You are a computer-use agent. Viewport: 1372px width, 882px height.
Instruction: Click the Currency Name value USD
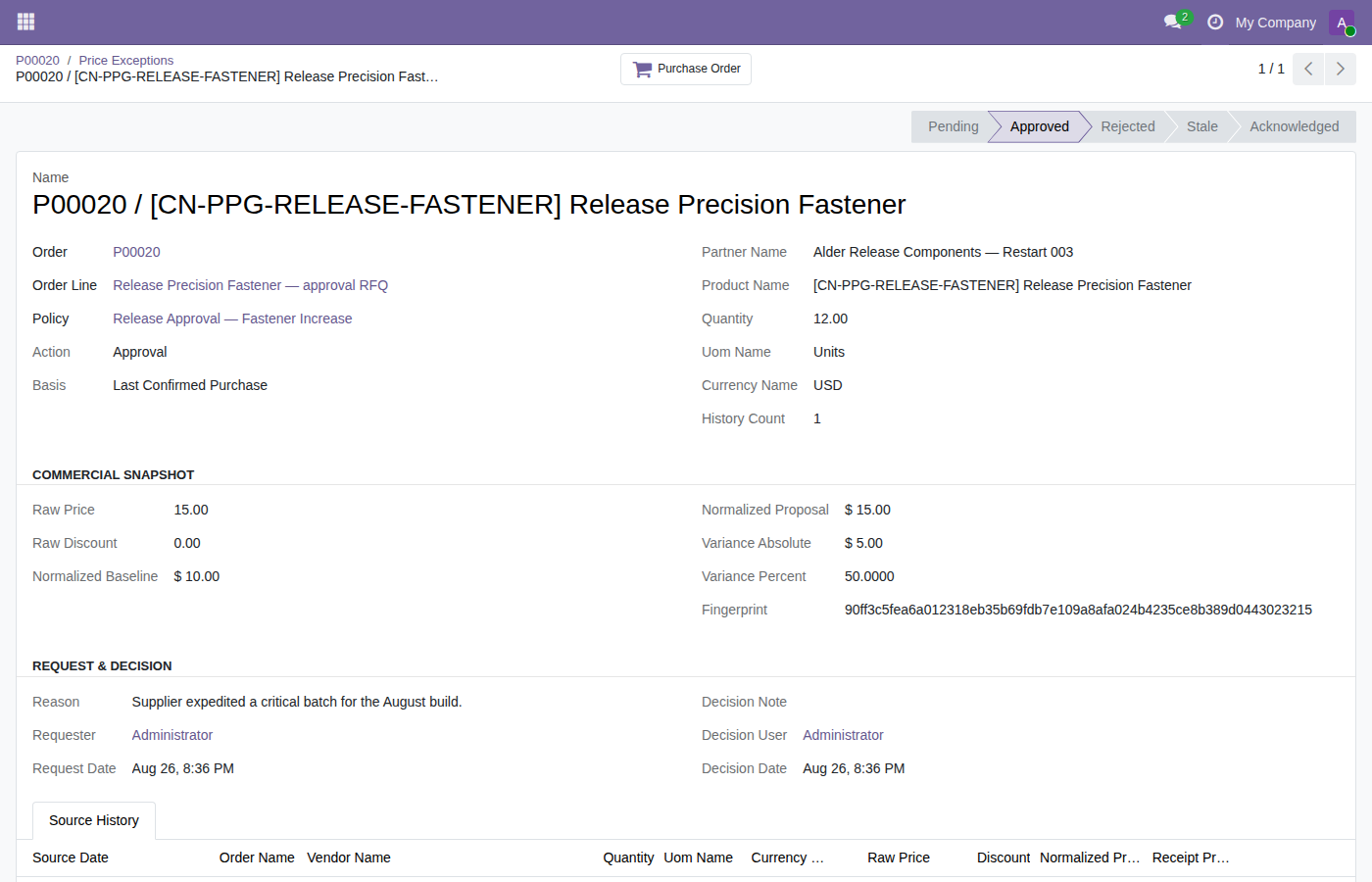coord(828,385)
